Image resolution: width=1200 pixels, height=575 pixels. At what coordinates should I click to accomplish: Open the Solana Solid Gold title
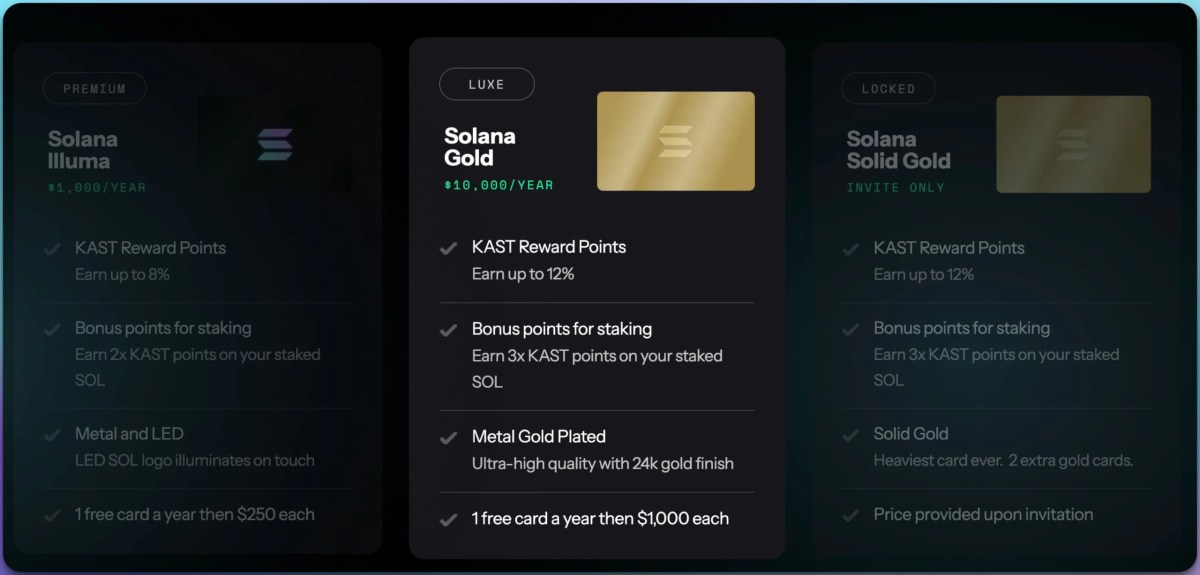click(x=898, y=150)
